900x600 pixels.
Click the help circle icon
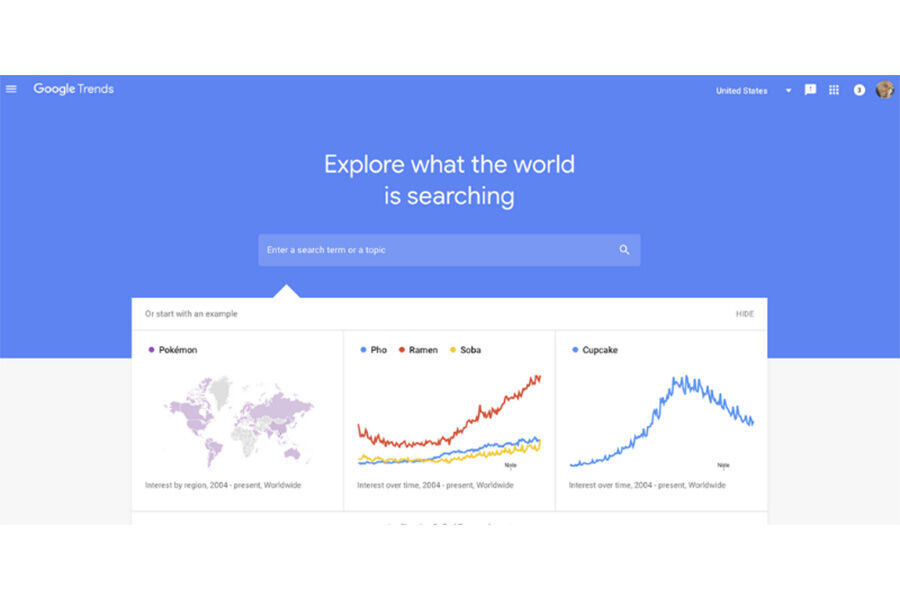(x=858, y=90)
